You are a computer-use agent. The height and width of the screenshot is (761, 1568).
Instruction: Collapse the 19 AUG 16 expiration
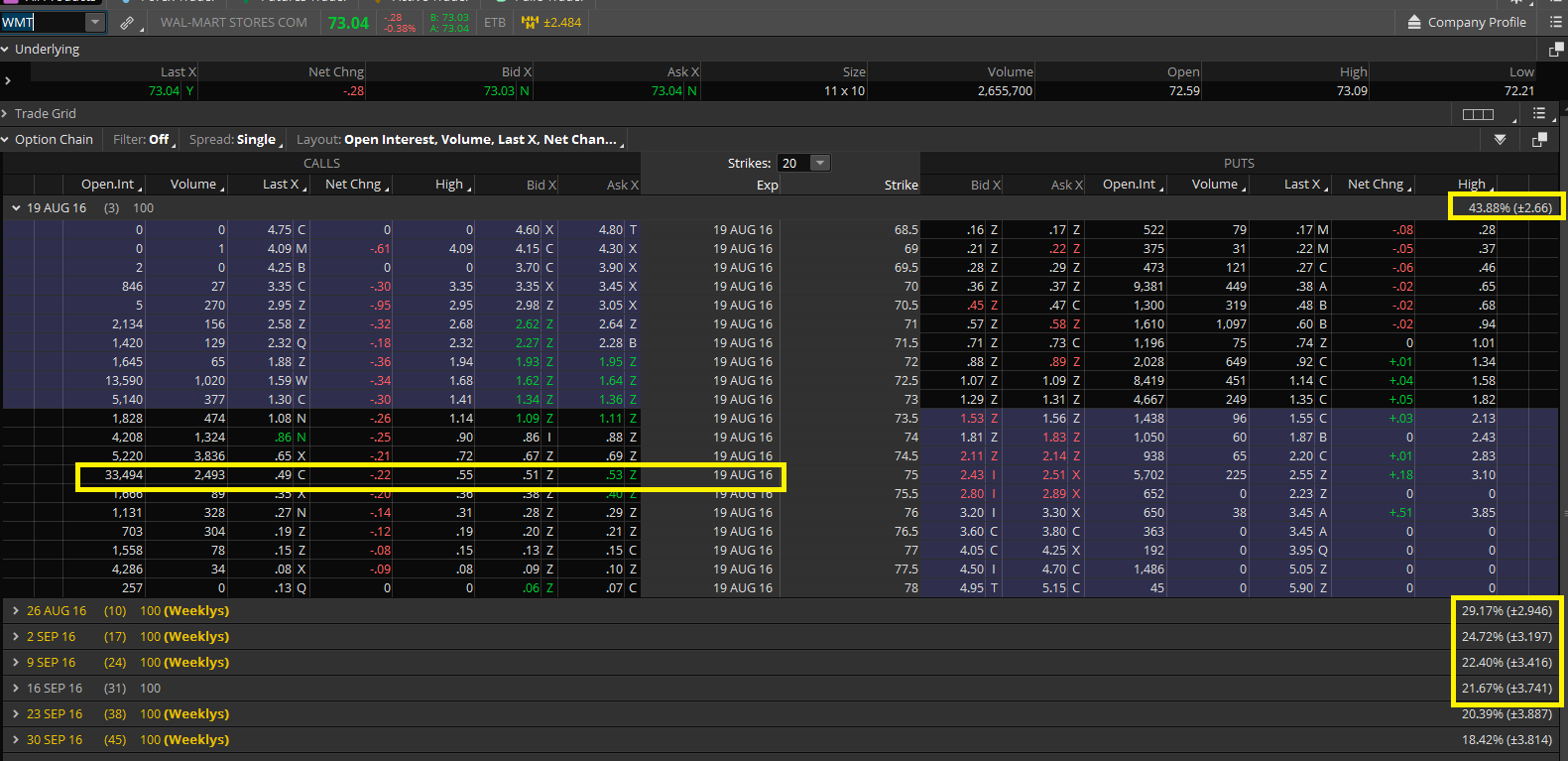point(16,208)
